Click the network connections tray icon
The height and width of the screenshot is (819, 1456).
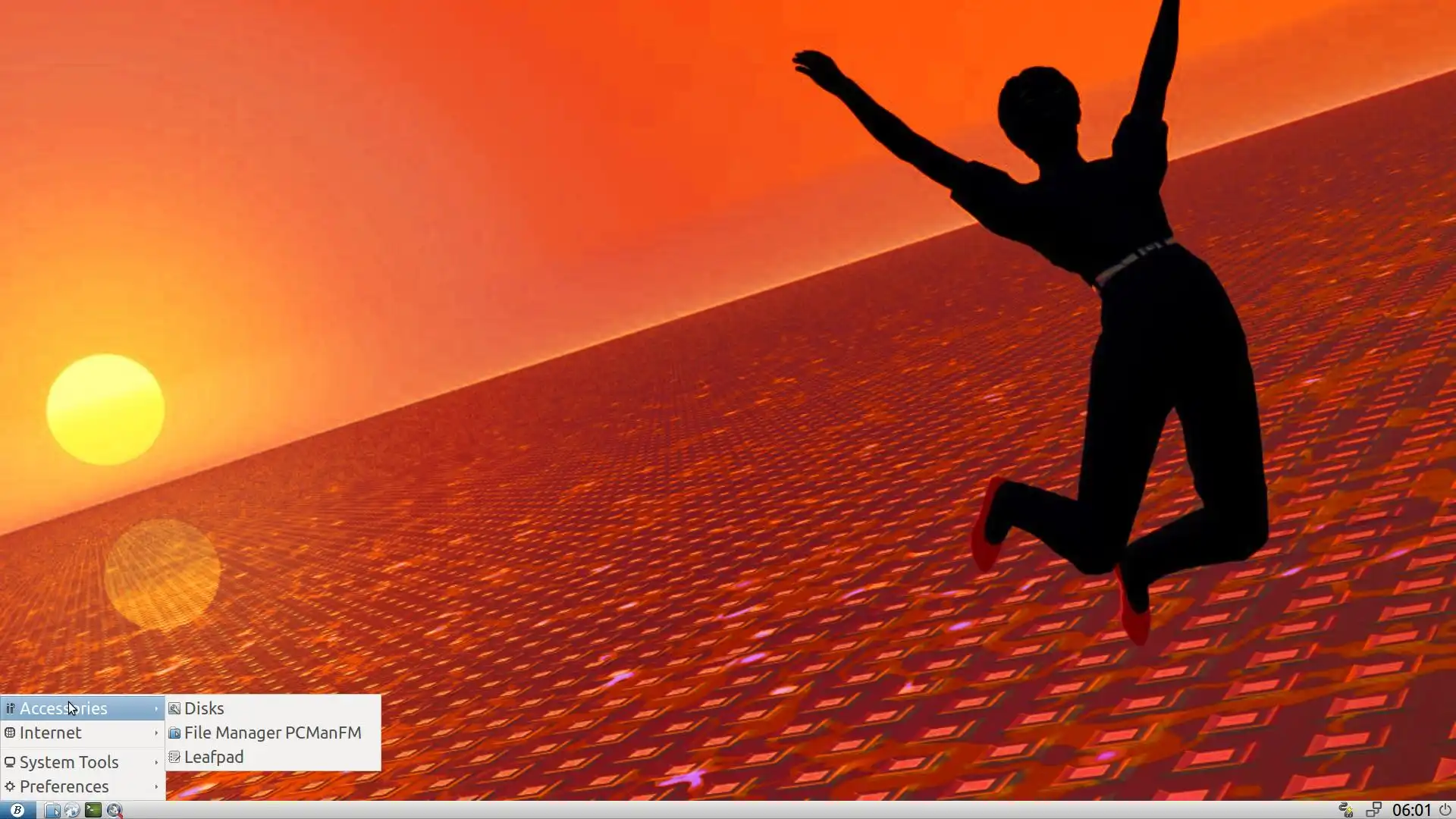click(x=1373, y=810)
